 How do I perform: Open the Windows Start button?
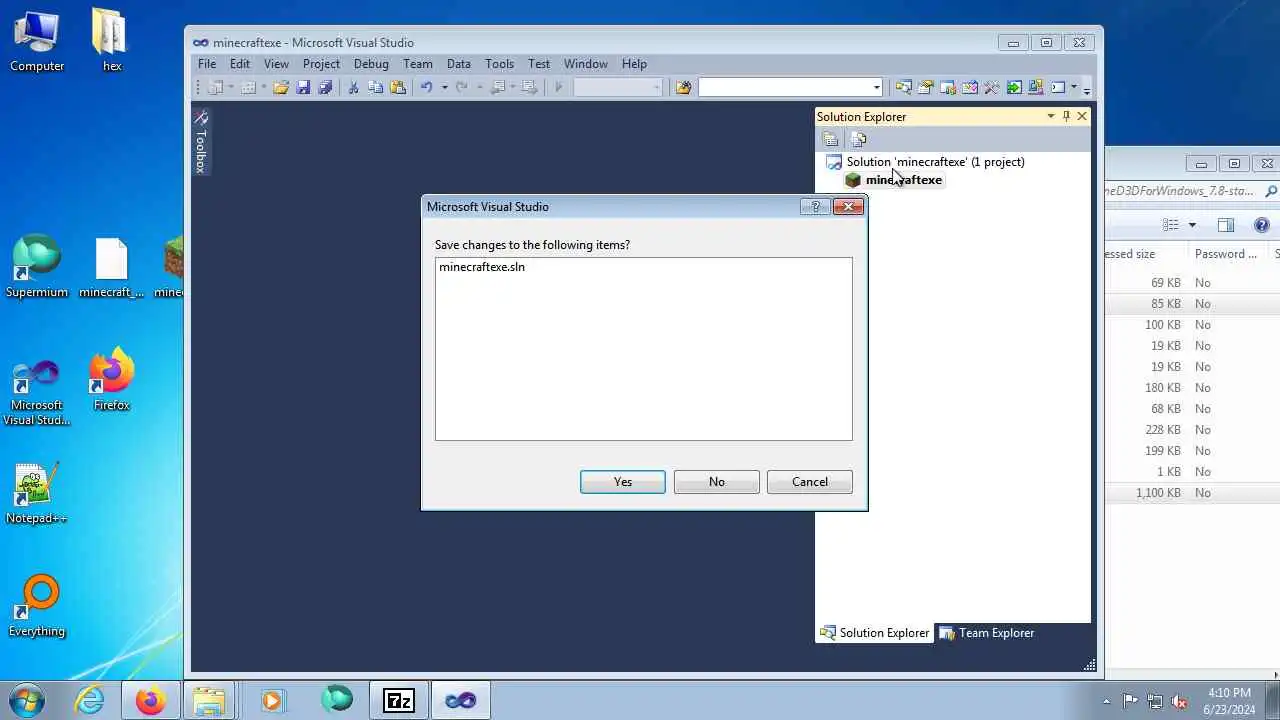point(26,700)
